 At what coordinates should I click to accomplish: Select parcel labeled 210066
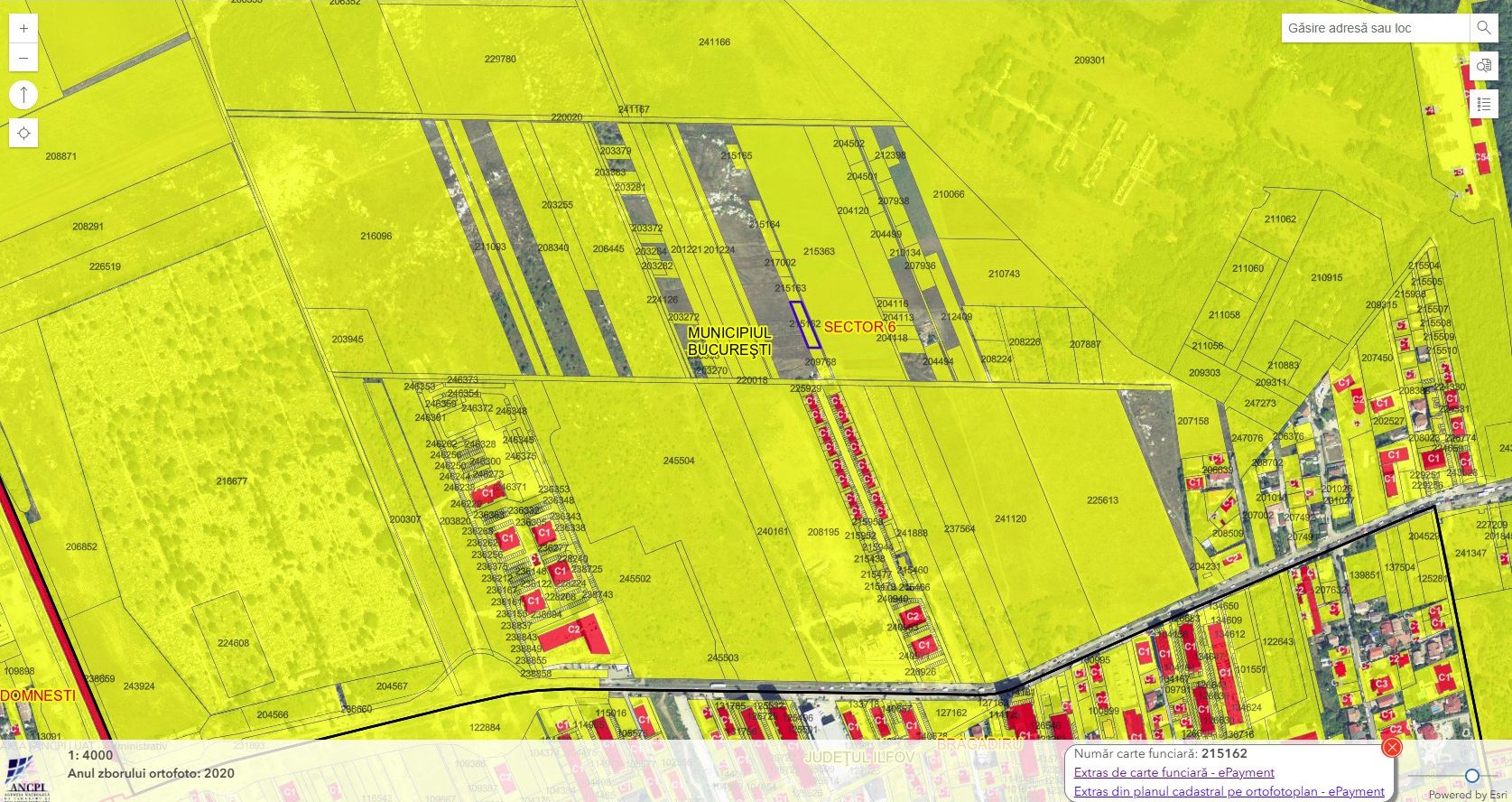click(949, 194)
